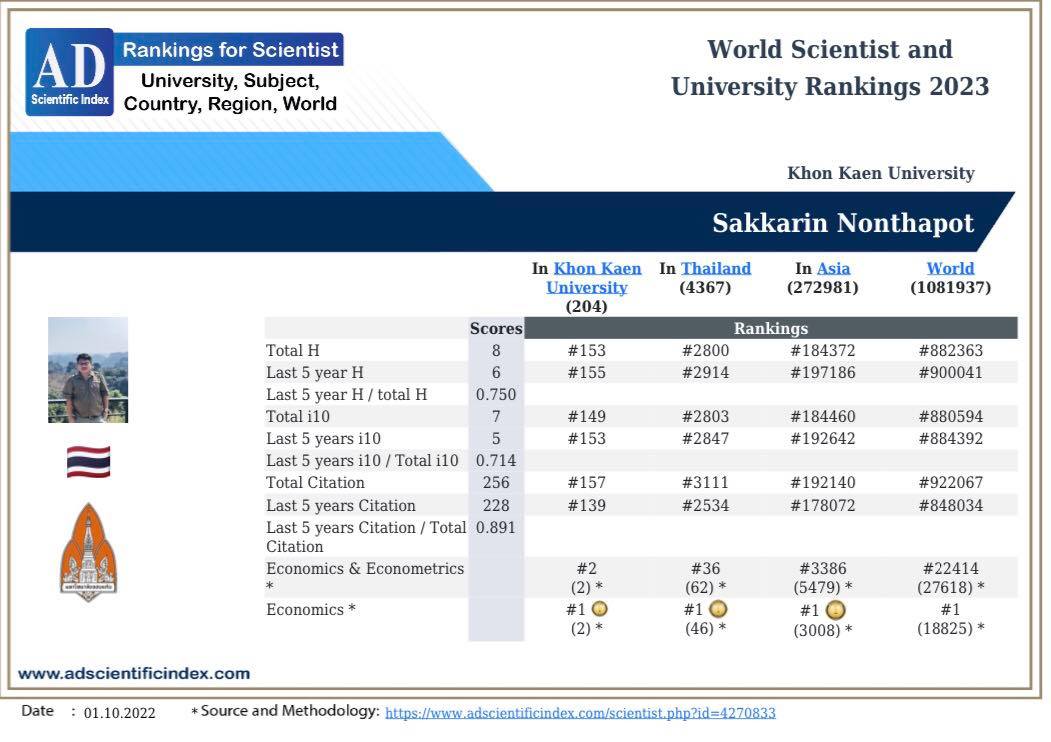The width and height of the screenshot is (1051, 742).
Task: Click the Economics world rank #1 (18825)
Action: 950,619
